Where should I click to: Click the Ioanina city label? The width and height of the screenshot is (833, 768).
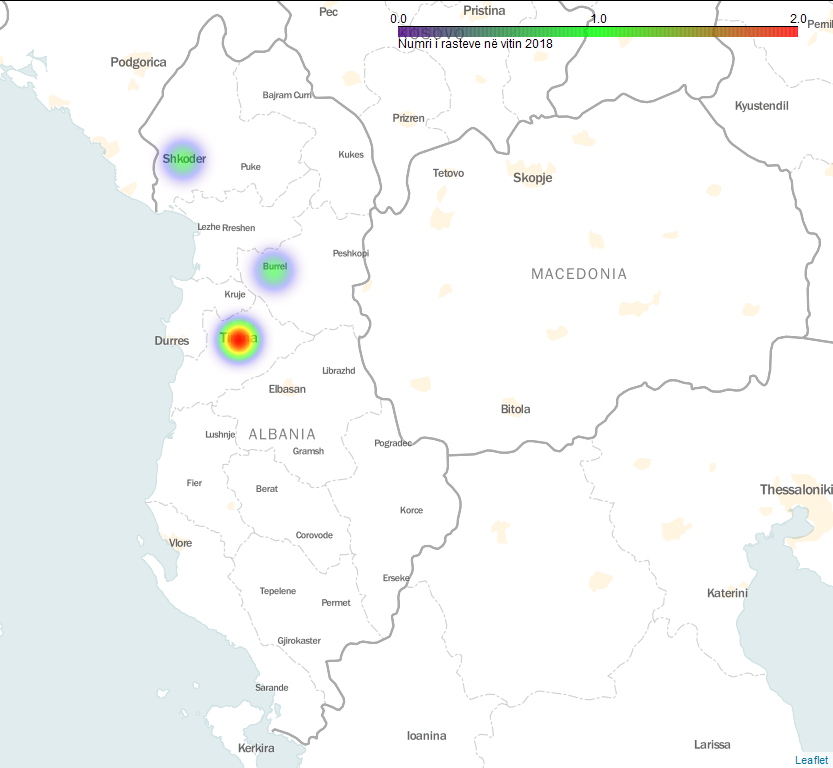click(x=426, y=736)
